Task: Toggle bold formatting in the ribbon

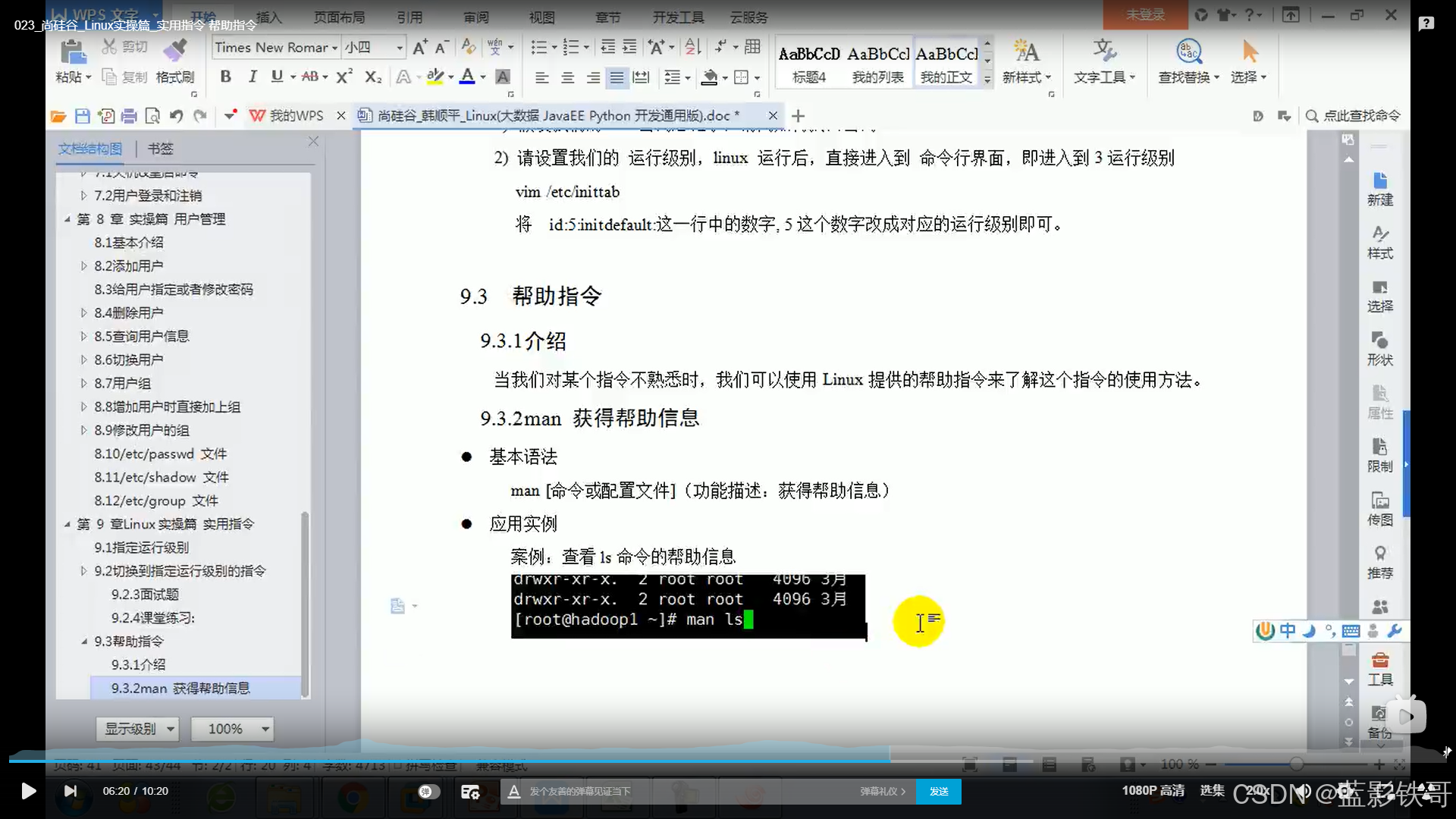Action: point(225,77)
